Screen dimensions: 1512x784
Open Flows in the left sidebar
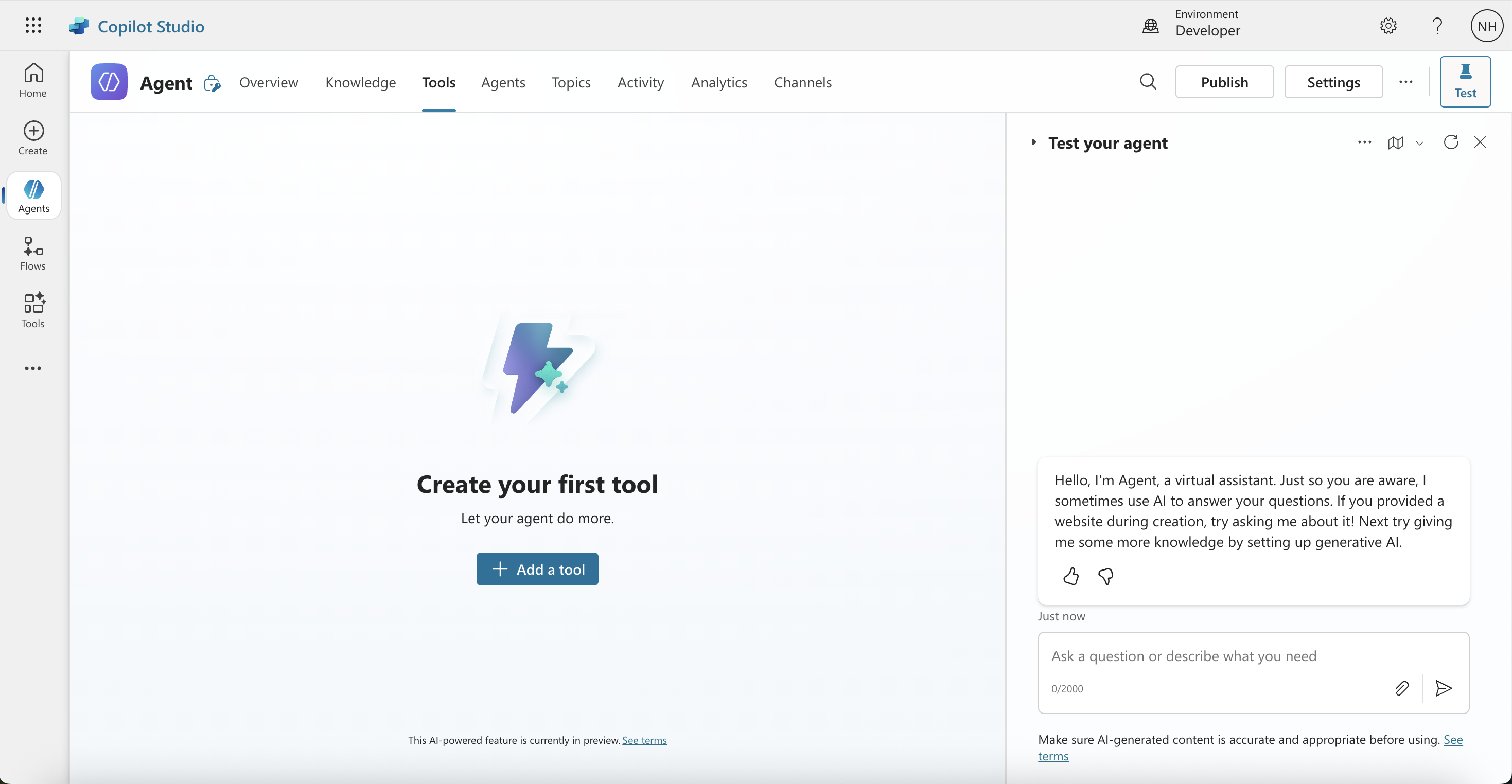(x=33, y=253)
